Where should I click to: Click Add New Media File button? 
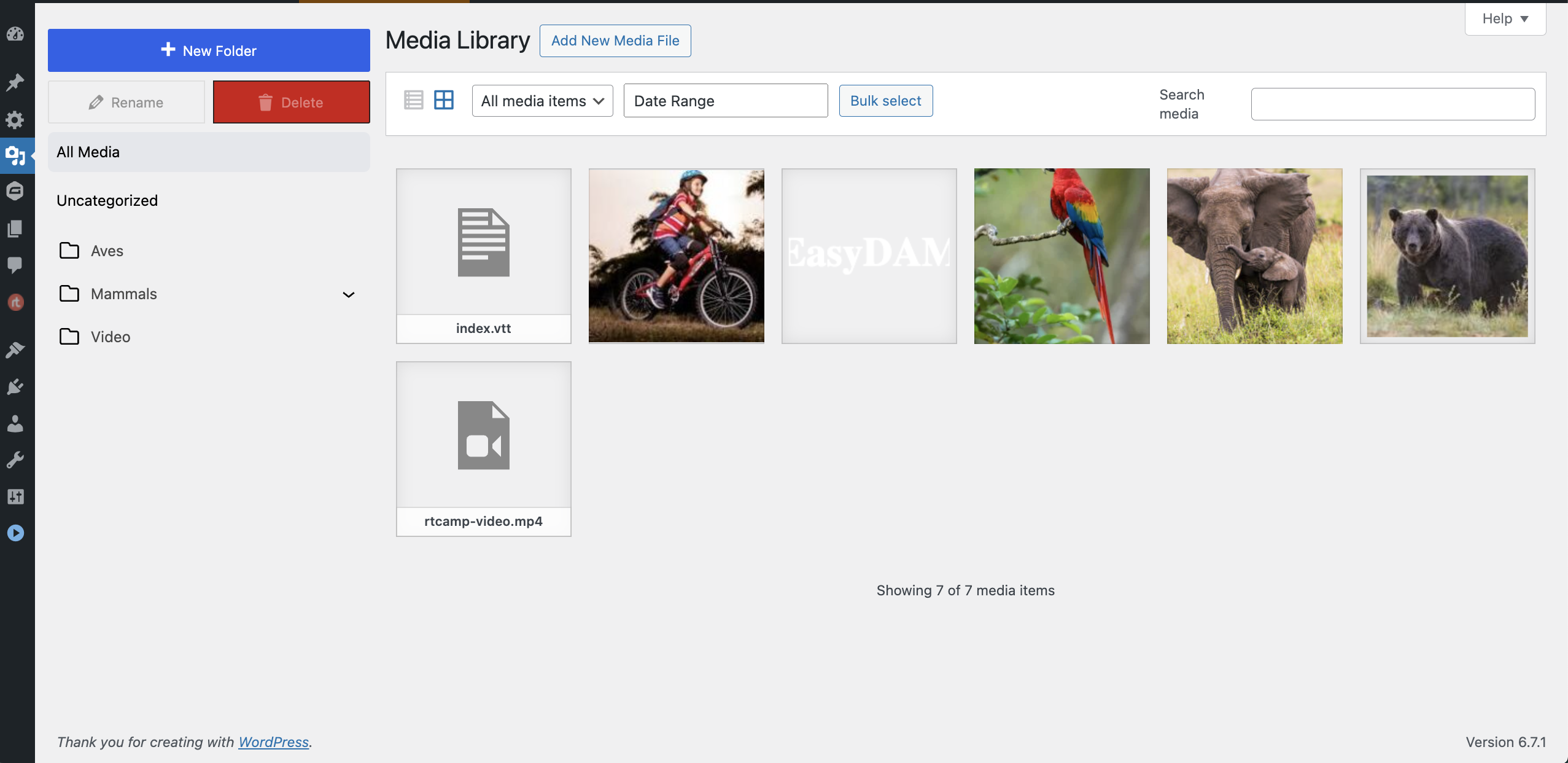[x=615, y=41]
